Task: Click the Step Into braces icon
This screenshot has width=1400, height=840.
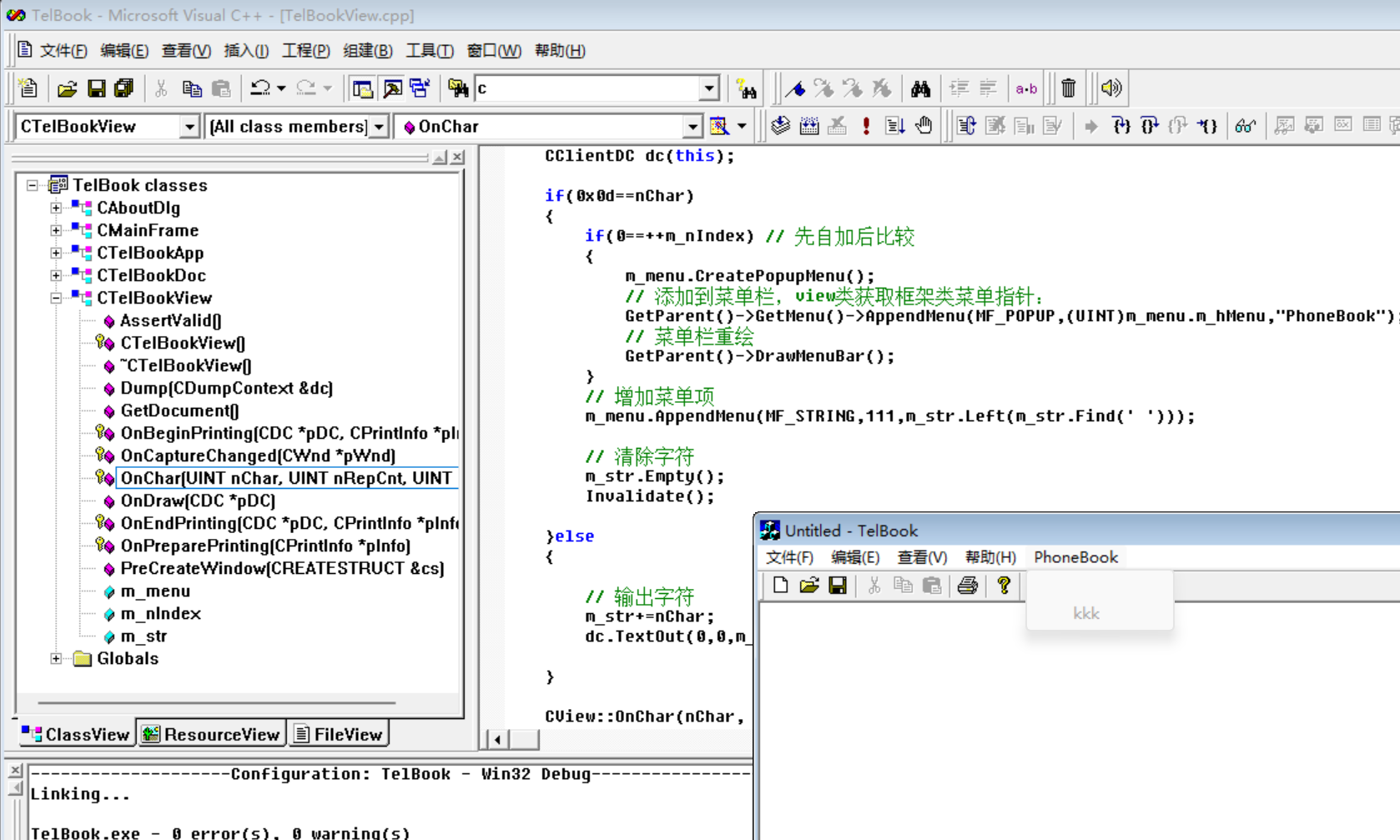Action: (x=1121, y=126)
